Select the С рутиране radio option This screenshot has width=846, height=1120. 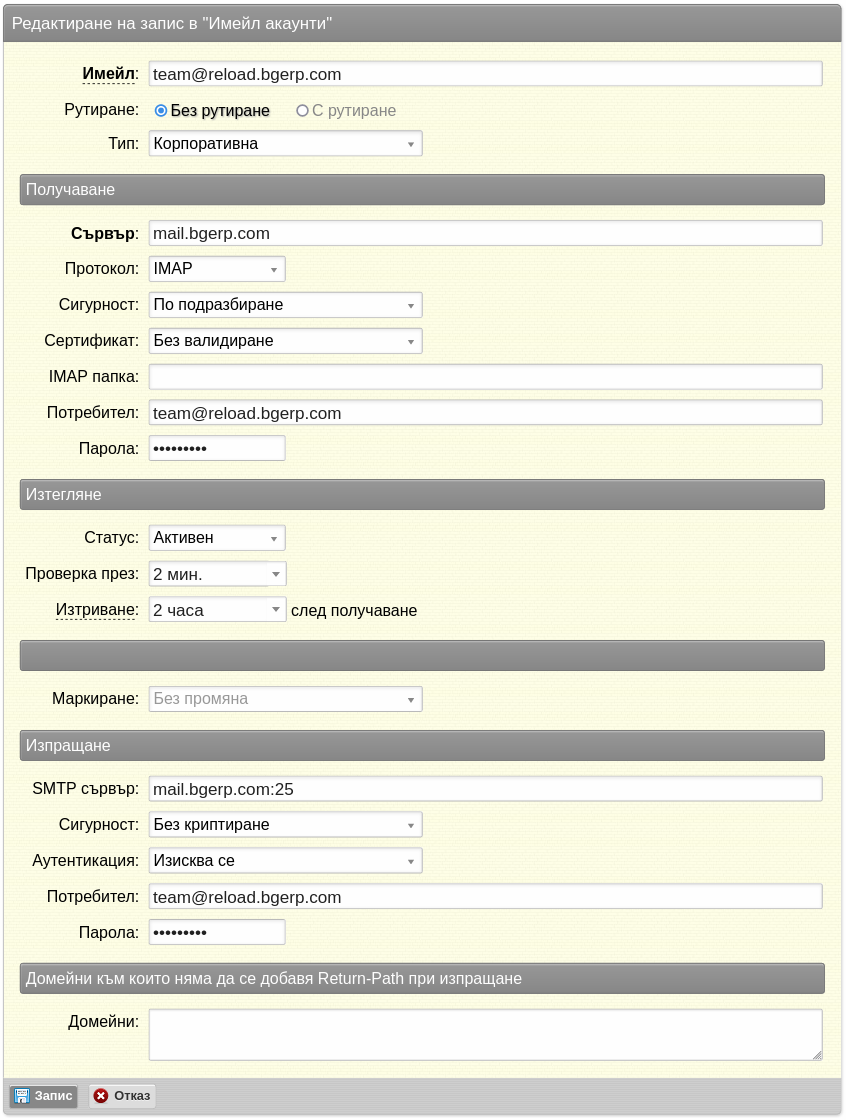click(x=302, y=111)
